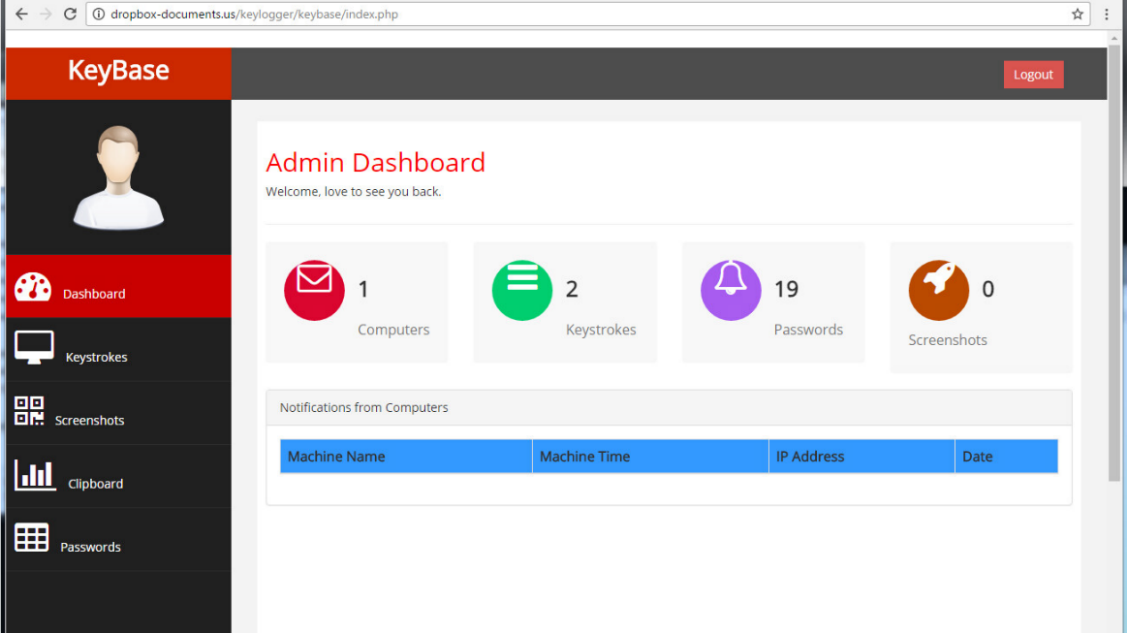The height and width of the screenshot is (633, 1127).
Task: Open the Passwords sidebar item
Action: (119, 539)
